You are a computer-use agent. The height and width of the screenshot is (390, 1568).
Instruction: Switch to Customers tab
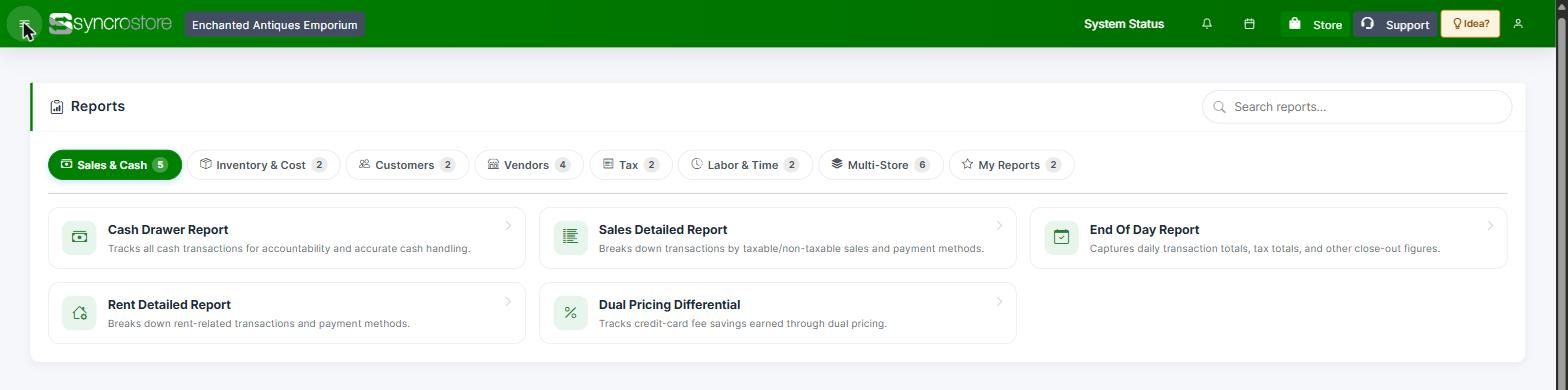coord(407,165)
